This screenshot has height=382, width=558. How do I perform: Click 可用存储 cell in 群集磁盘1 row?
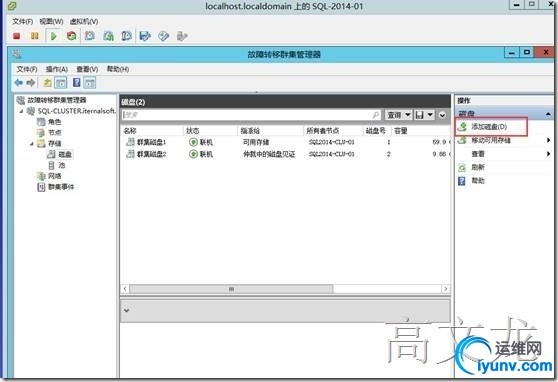pyautogui.click(x=256, y=142)
